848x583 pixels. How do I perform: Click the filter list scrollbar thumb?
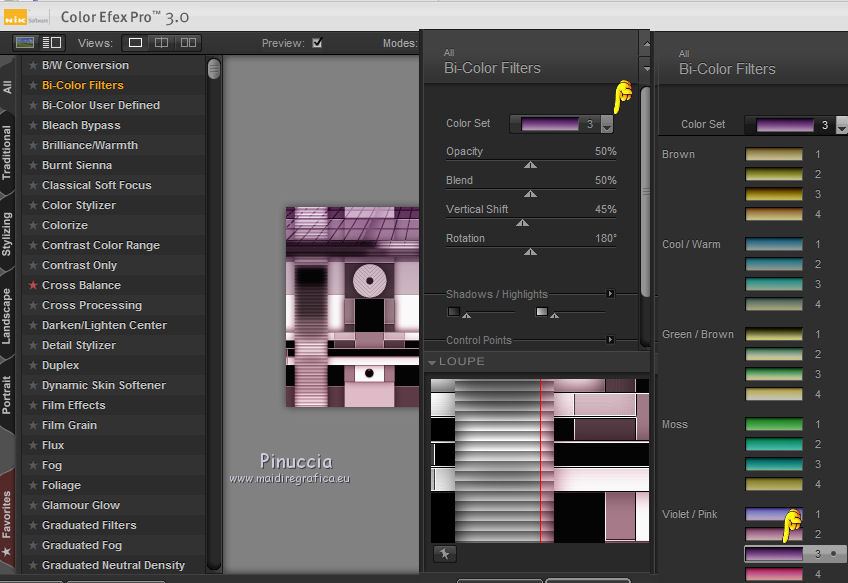click(214, 69)
